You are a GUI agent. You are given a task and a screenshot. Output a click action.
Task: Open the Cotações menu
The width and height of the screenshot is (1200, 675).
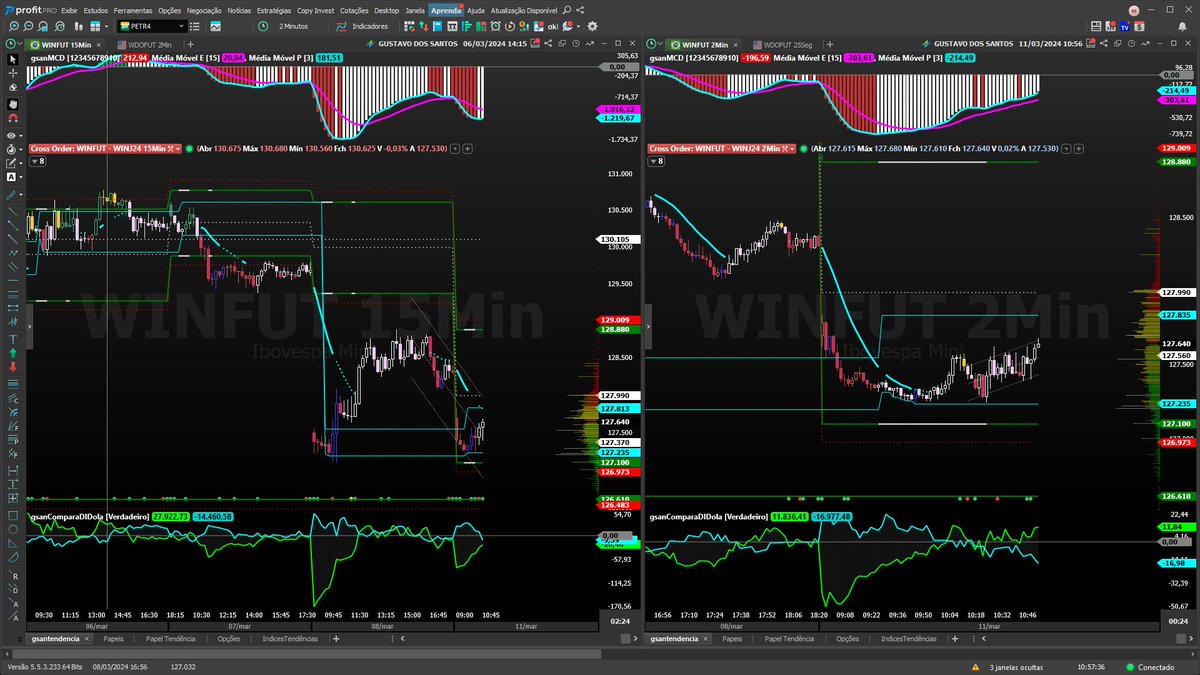[x=354, y=10]
